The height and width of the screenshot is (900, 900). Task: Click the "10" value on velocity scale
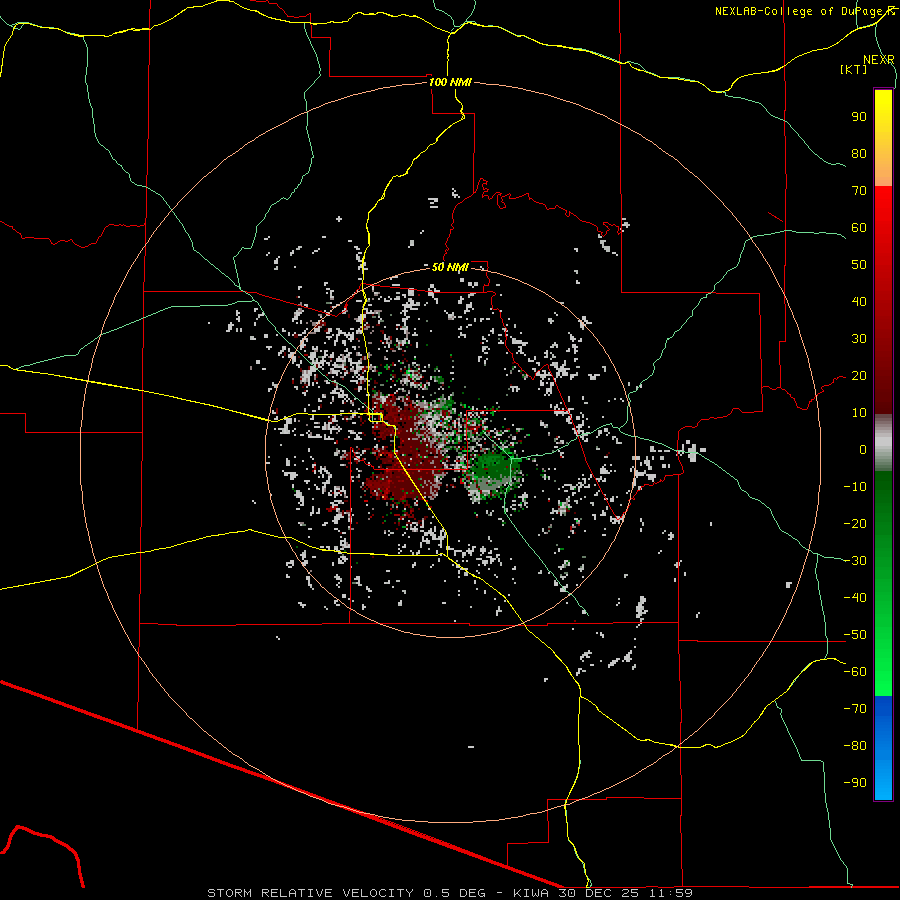tap(859, 413)
